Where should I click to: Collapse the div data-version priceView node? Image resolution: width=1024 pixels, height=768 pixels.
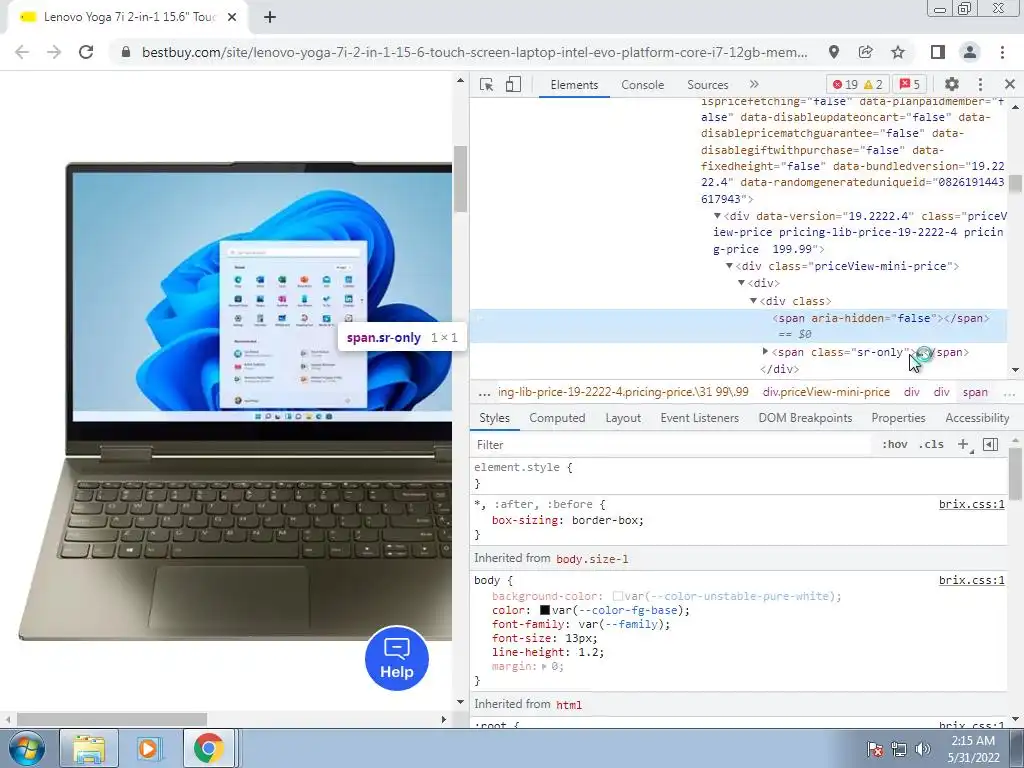[x=717, y=216]
